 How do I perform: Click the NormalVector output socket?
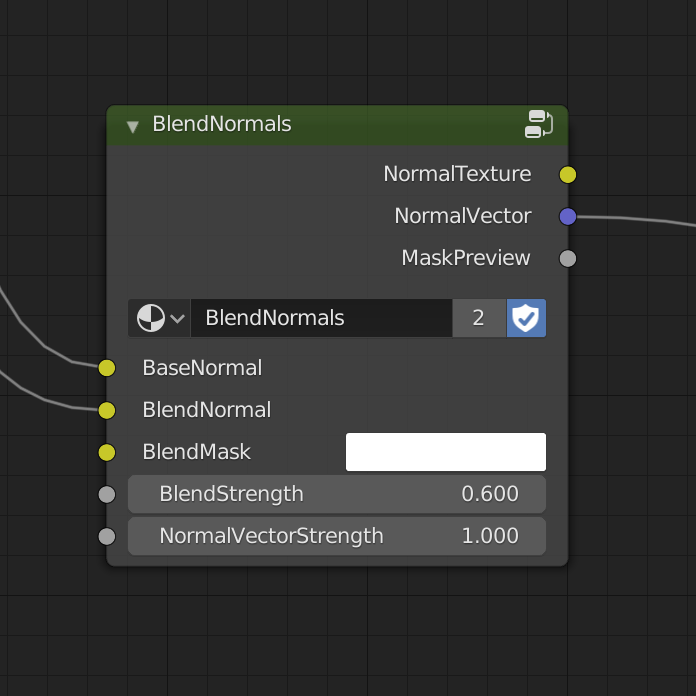[568, 216]
